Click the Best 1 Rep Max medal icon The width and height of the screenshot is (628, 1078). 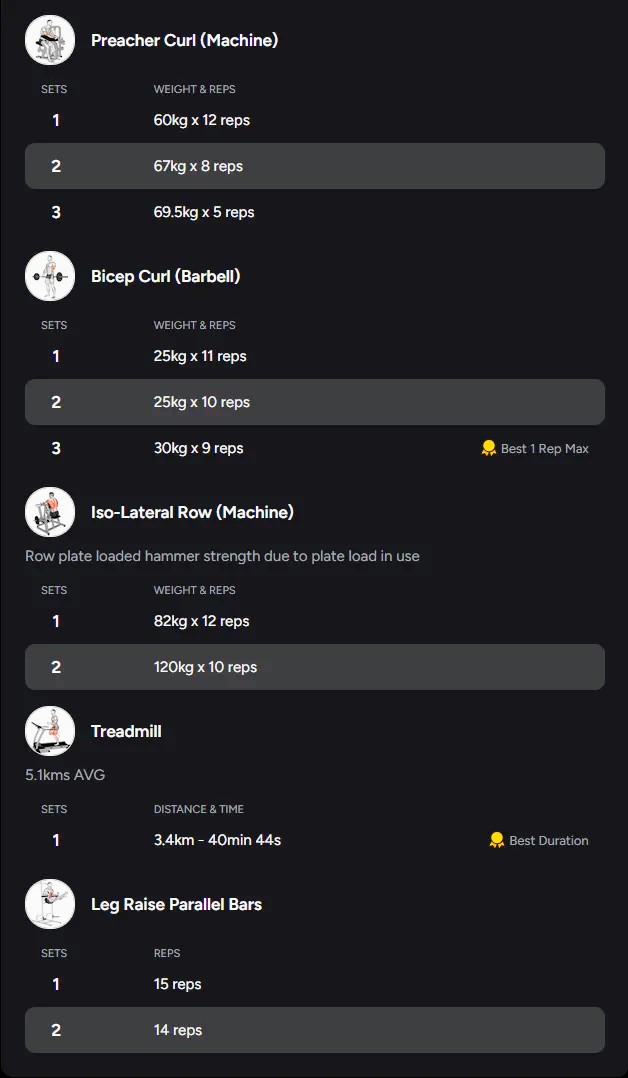(x=489, y=448)
